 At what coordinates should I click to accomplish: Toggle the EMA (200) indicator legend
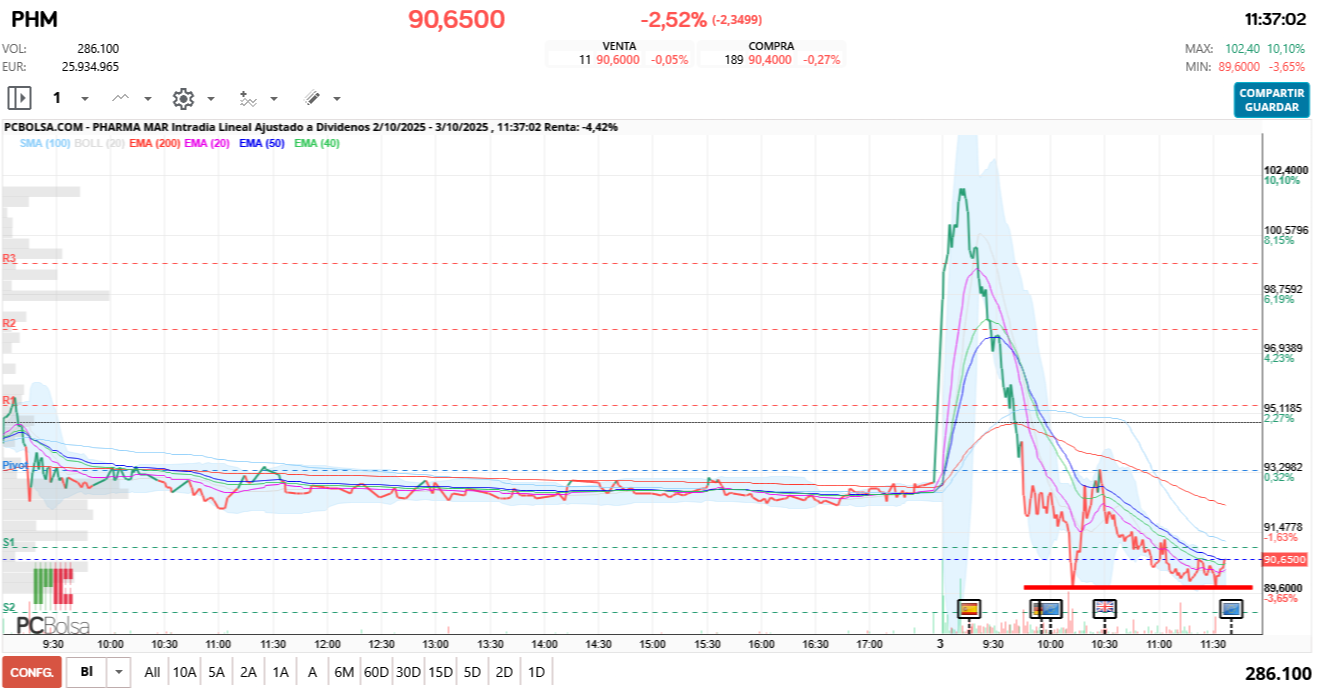(154, 144)
